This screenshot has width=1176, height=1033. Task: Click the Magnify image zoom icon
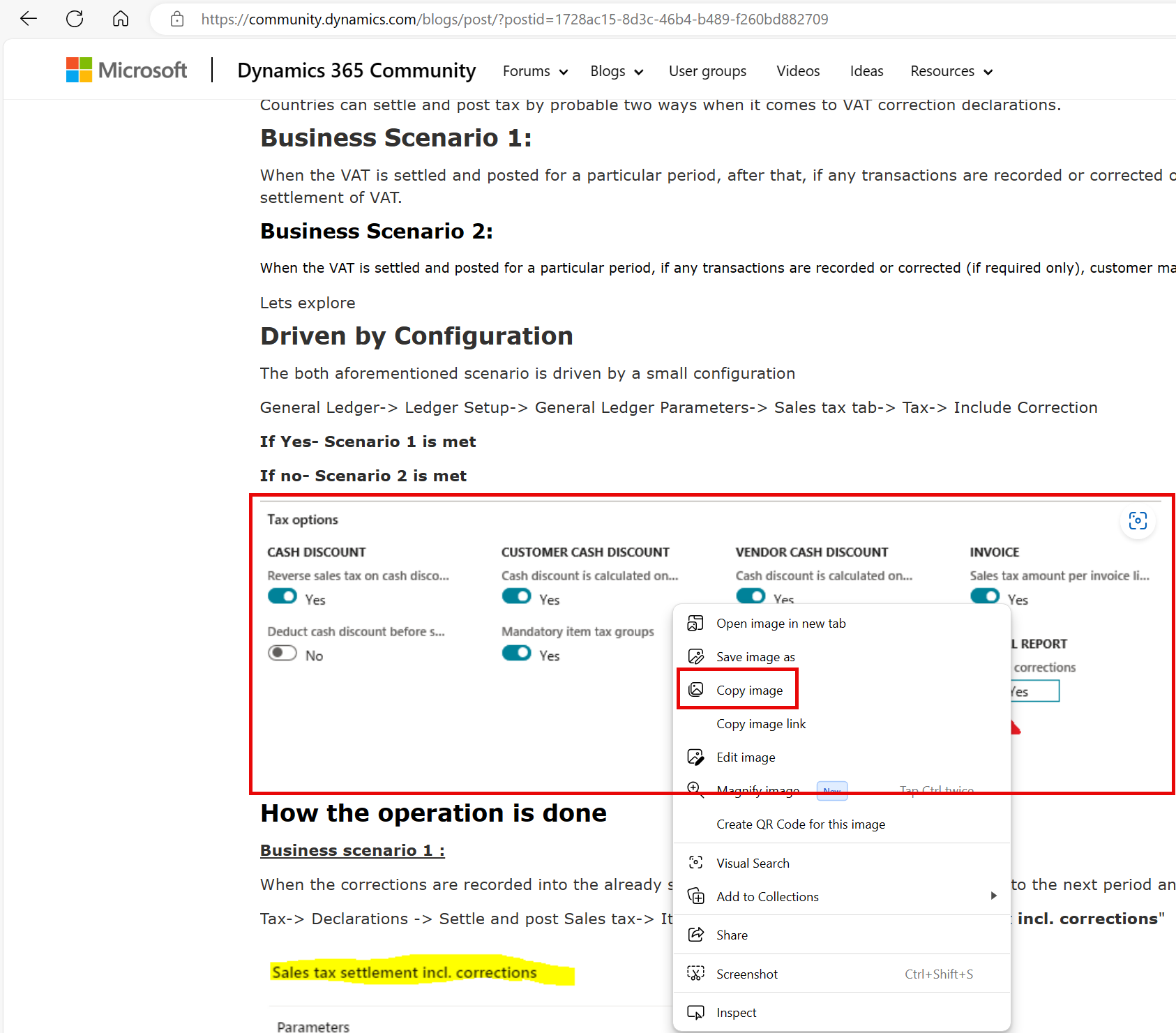695,789
